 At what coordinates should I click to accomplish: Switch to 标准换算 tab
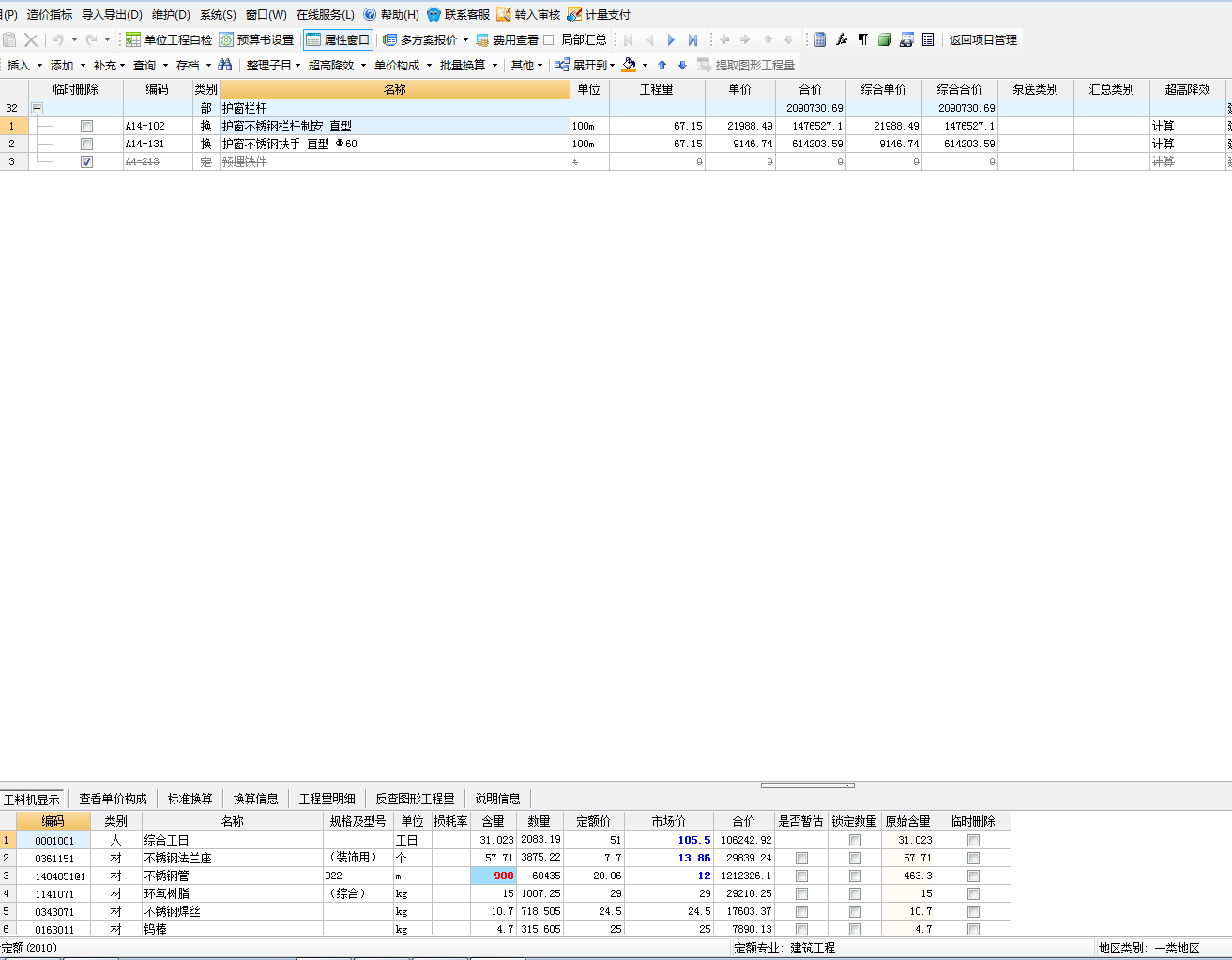[x=190, y=799]
